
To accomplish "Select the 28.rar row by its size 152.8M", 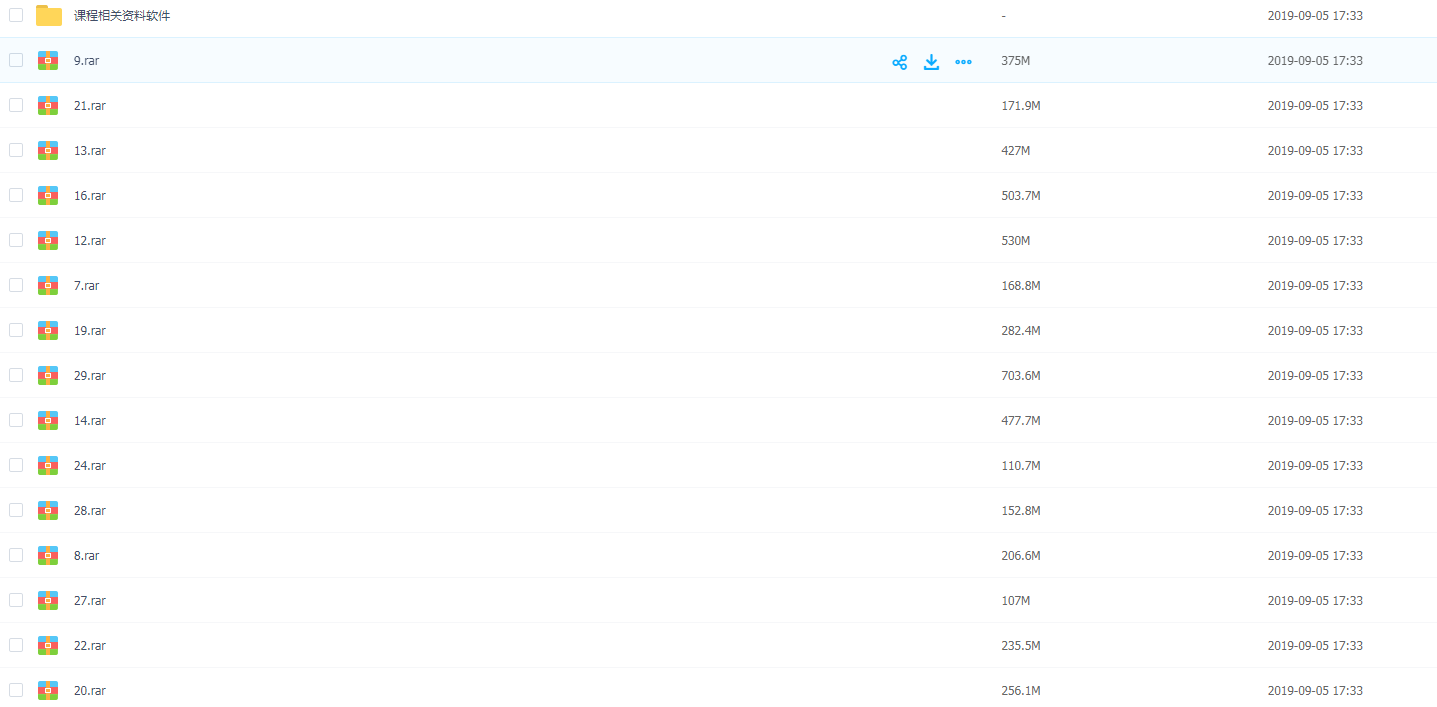I will 1020,511.
